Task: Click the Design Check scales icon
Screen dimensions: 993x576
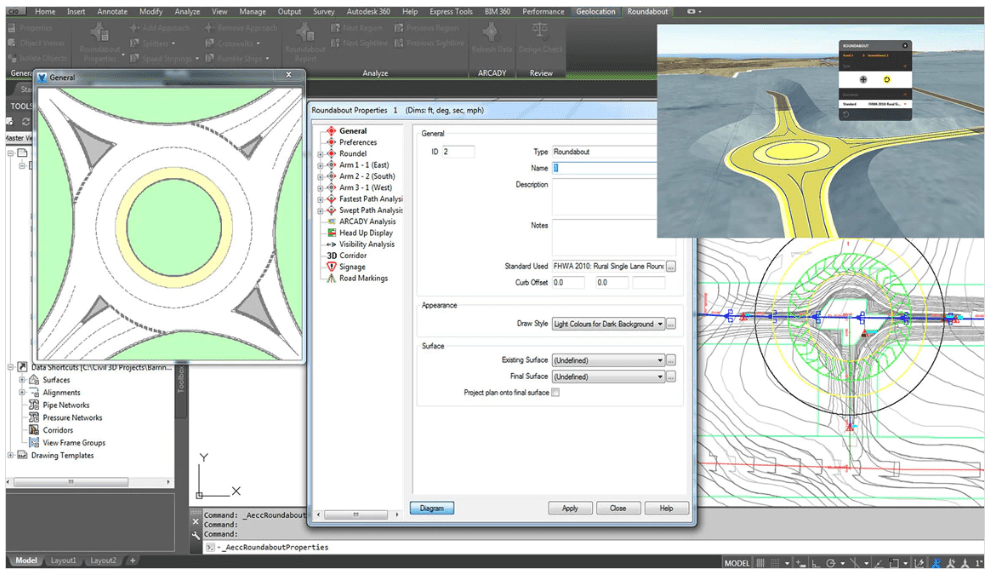Action: pyautogui.click(x=540, y=32)
